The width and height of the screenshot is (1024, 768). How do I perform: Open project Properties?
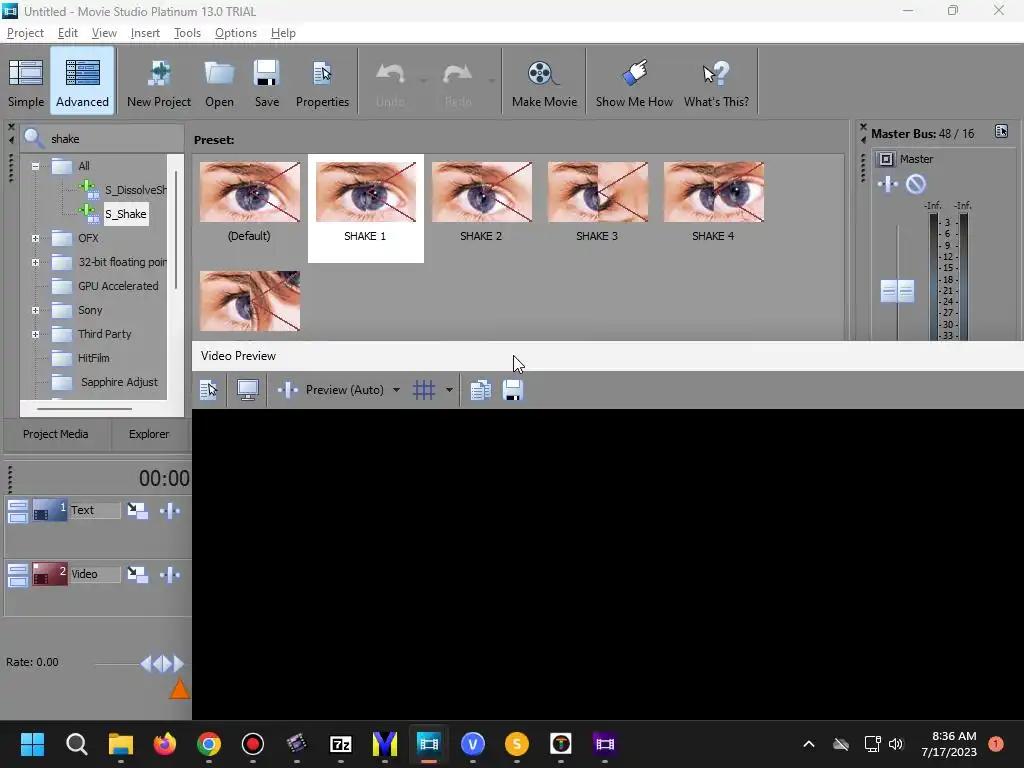tap(322, 82)
